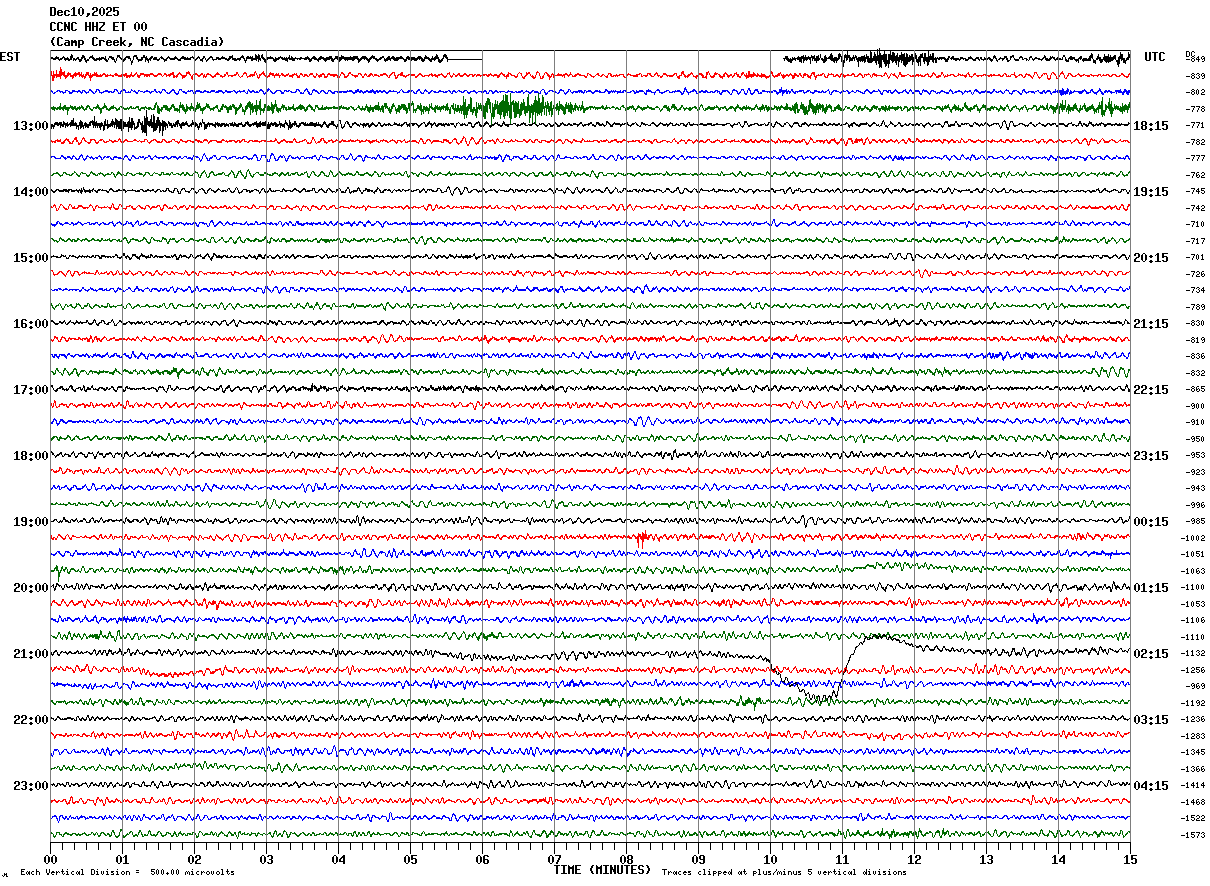
Task: Select the station code CCNC HHZ ET 00
Action: coord(98,27)
